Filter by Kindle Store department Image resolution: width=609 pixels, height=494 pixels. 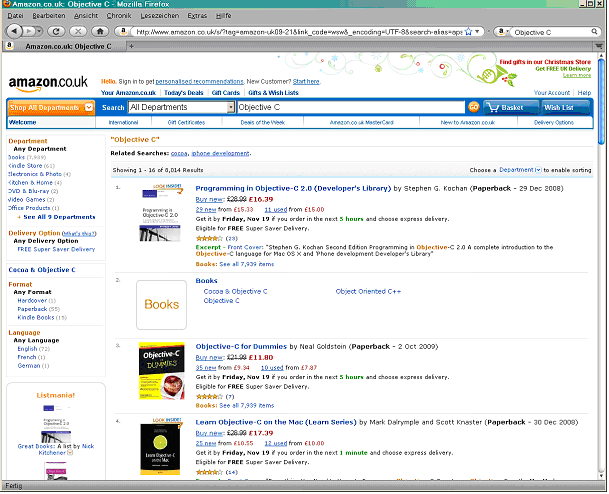25,166
